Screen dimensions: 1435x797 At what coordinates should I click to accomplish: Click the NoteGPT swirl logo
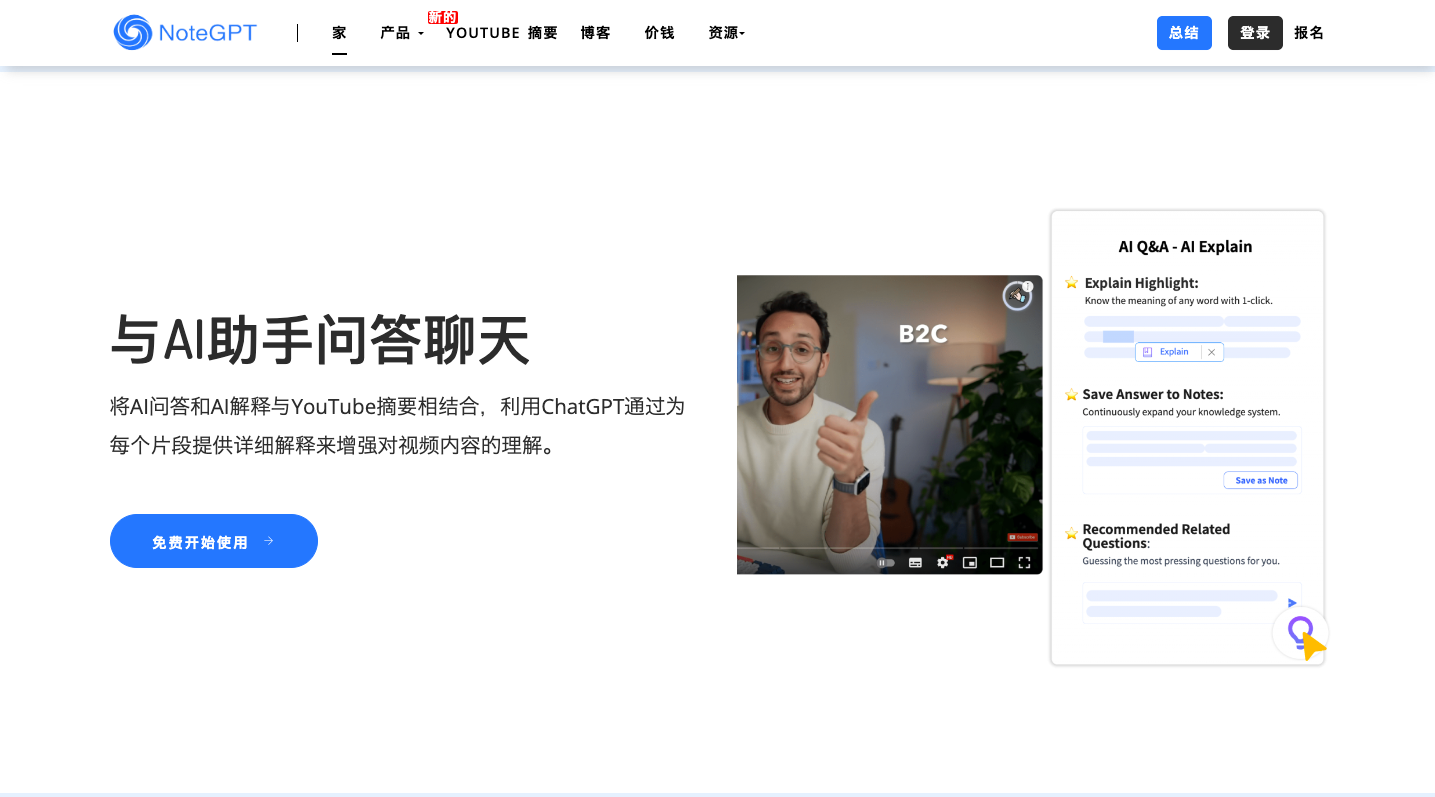pos(133,33)
